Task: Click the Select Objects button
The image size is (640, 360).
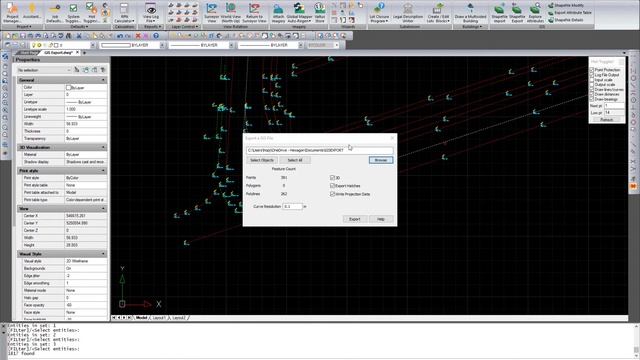Action: pyautogui.click(x=262, y=160)
